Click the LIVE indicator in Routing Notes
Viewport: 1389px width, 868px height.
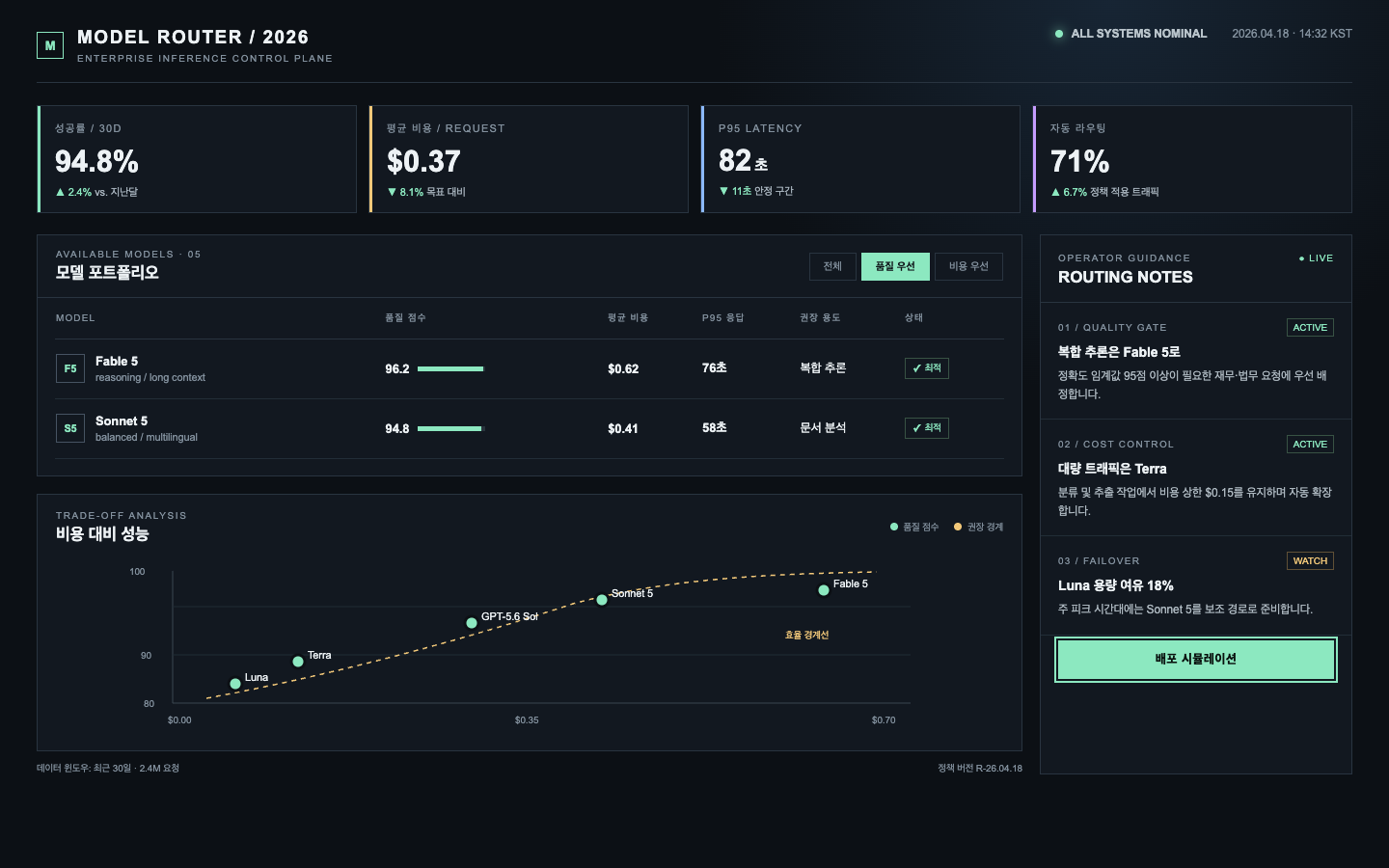[1316, 258]
